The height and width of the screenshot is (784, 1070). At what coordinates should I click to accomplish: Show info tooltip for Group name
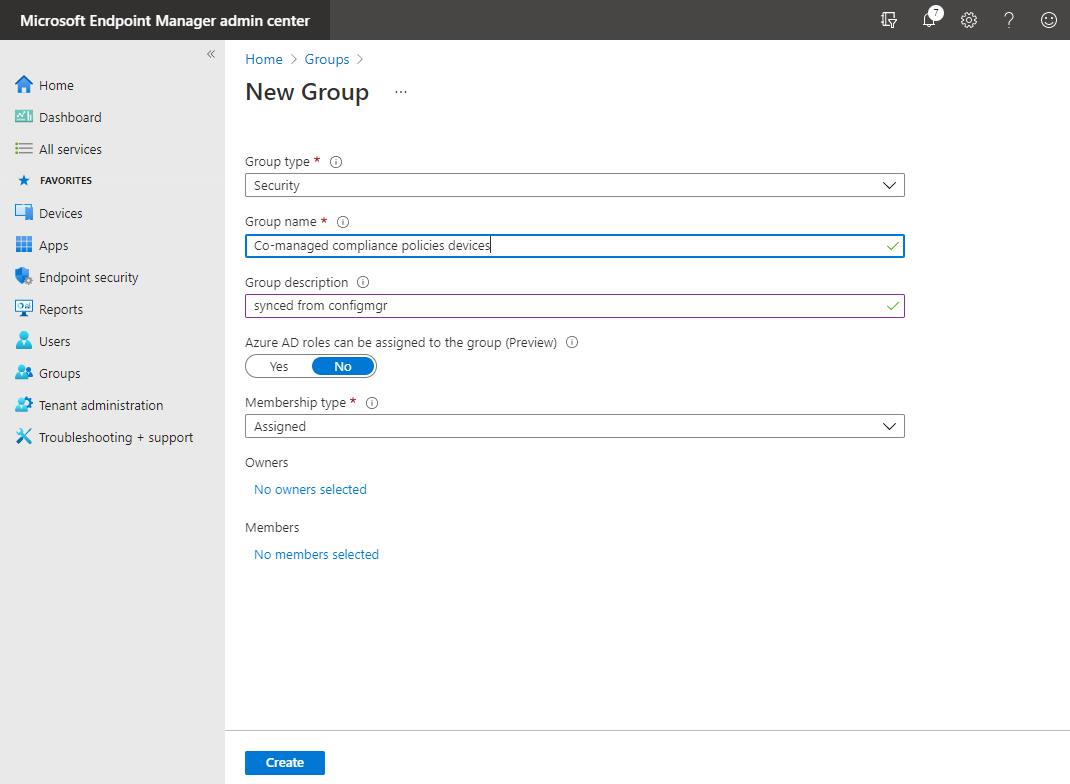click(x=343, y=222)
